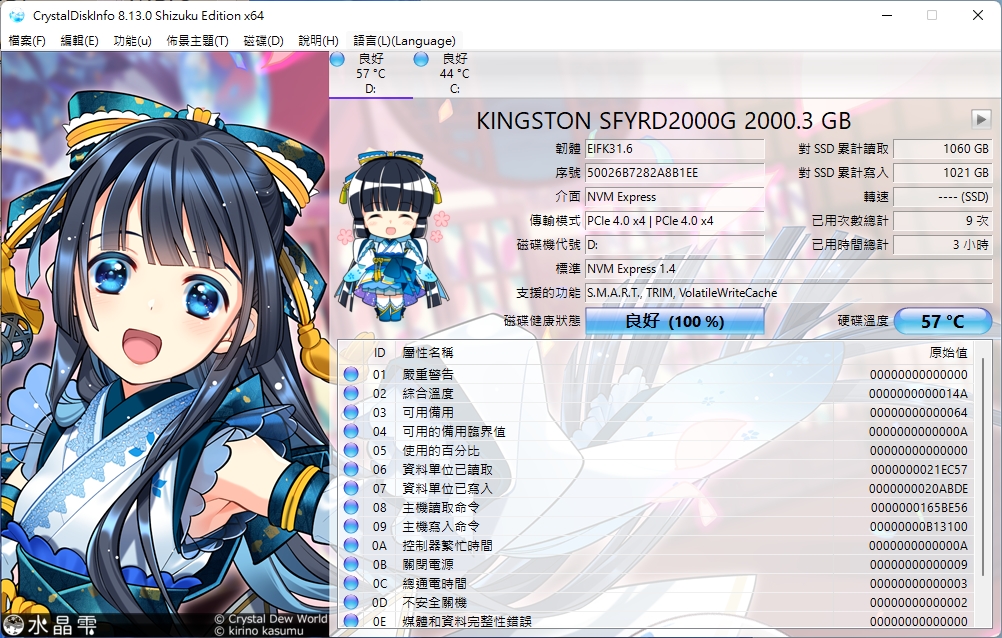Click the ID column header
Viewport: 1002px width, 638px height.
380,353
